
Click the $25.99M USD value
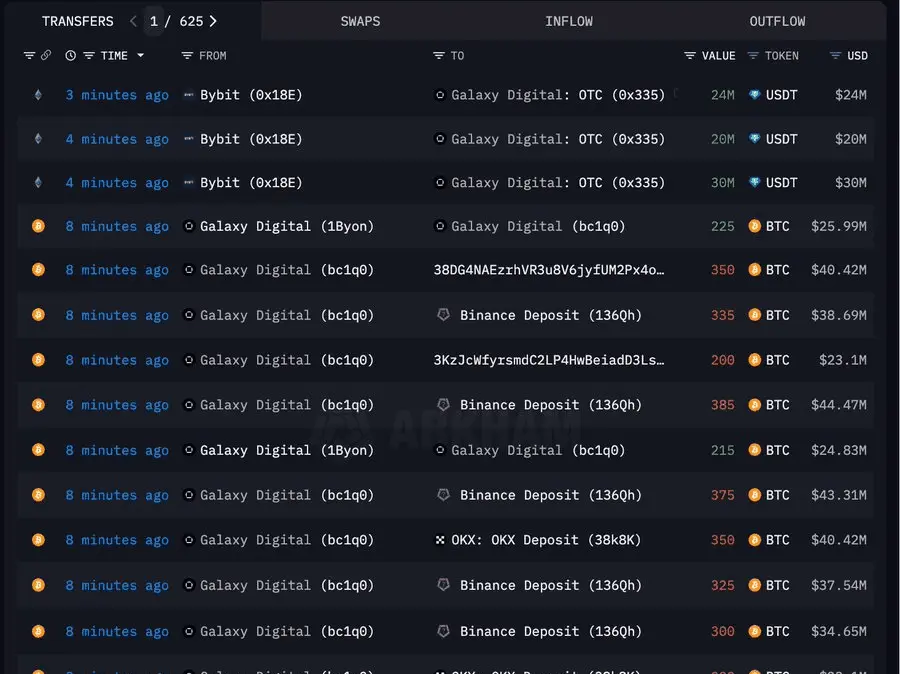[839, 226]
